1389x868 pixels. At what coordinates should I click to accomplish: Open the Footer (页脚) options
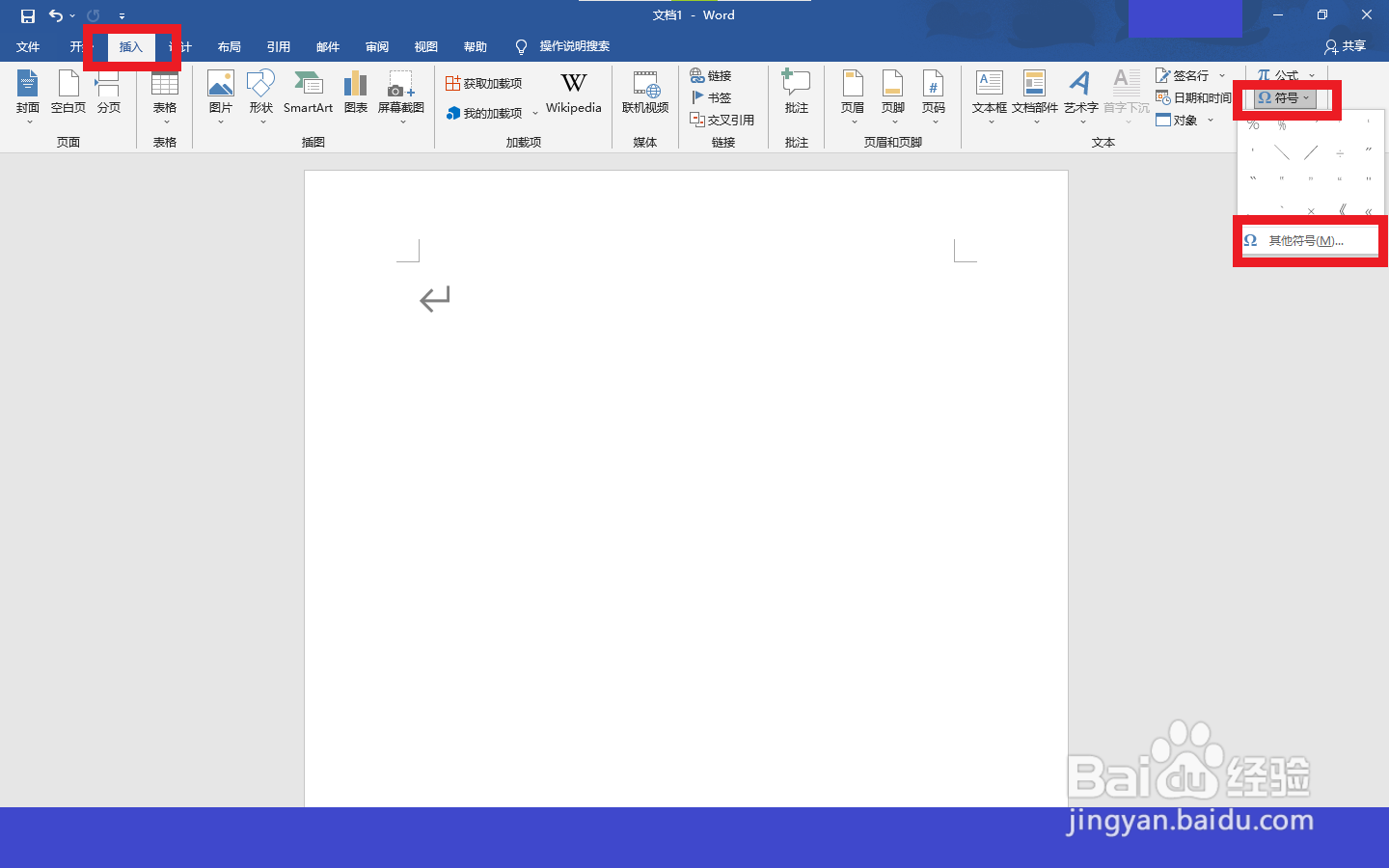[893, 96]
